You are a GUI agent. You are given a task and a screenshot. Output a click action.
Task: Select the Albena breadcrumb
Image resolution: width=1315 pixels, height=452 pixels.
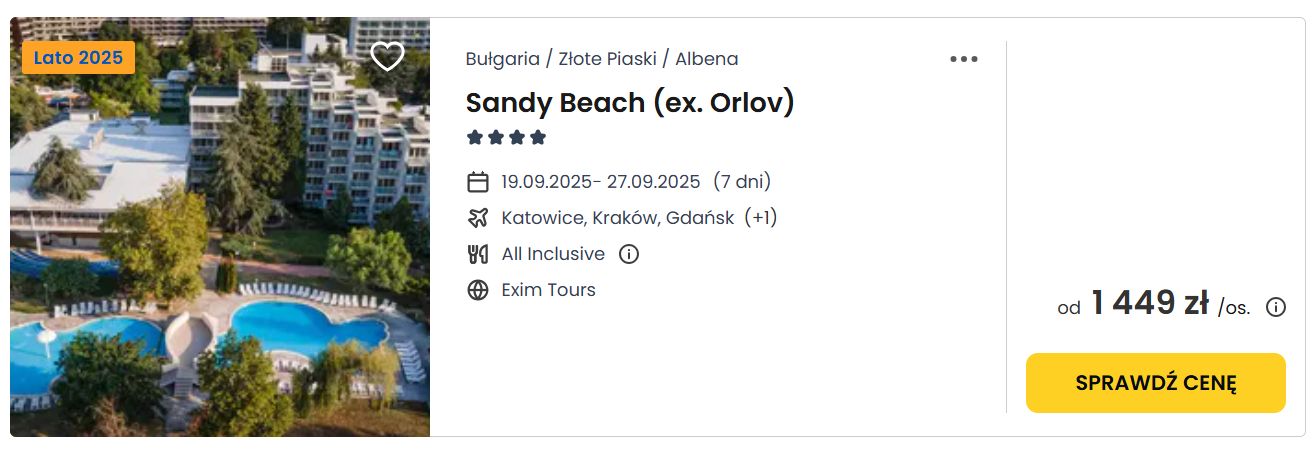(x=706, y=59)
